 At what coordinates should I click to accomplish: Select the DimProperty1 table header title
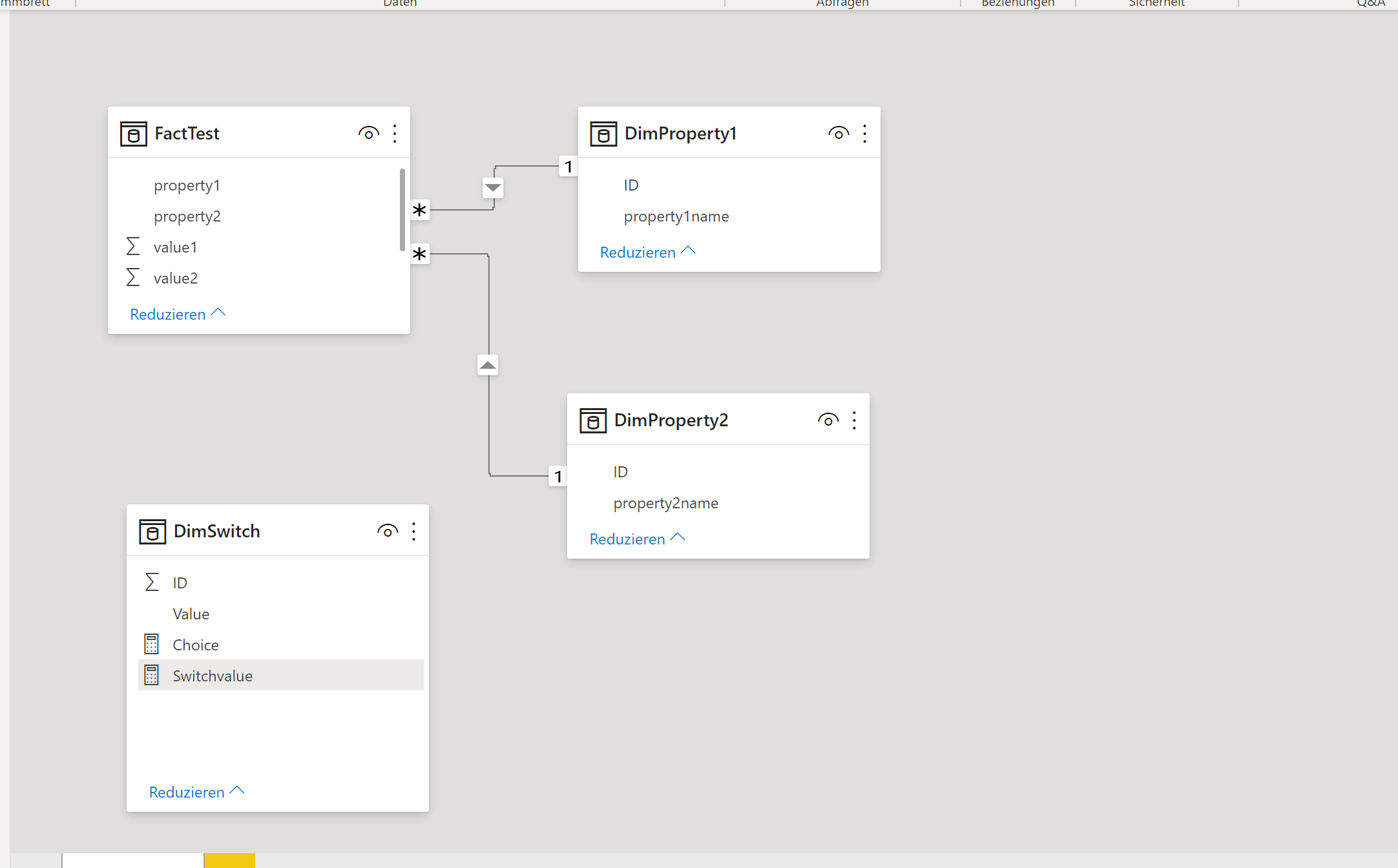[x=681, y=134]
